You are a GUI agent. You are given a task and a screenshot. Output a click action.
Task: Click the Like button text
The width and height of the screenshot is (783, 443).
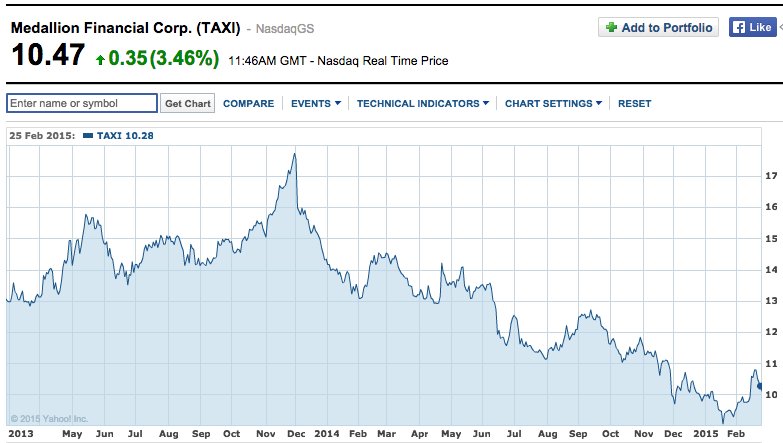[760, 27]
